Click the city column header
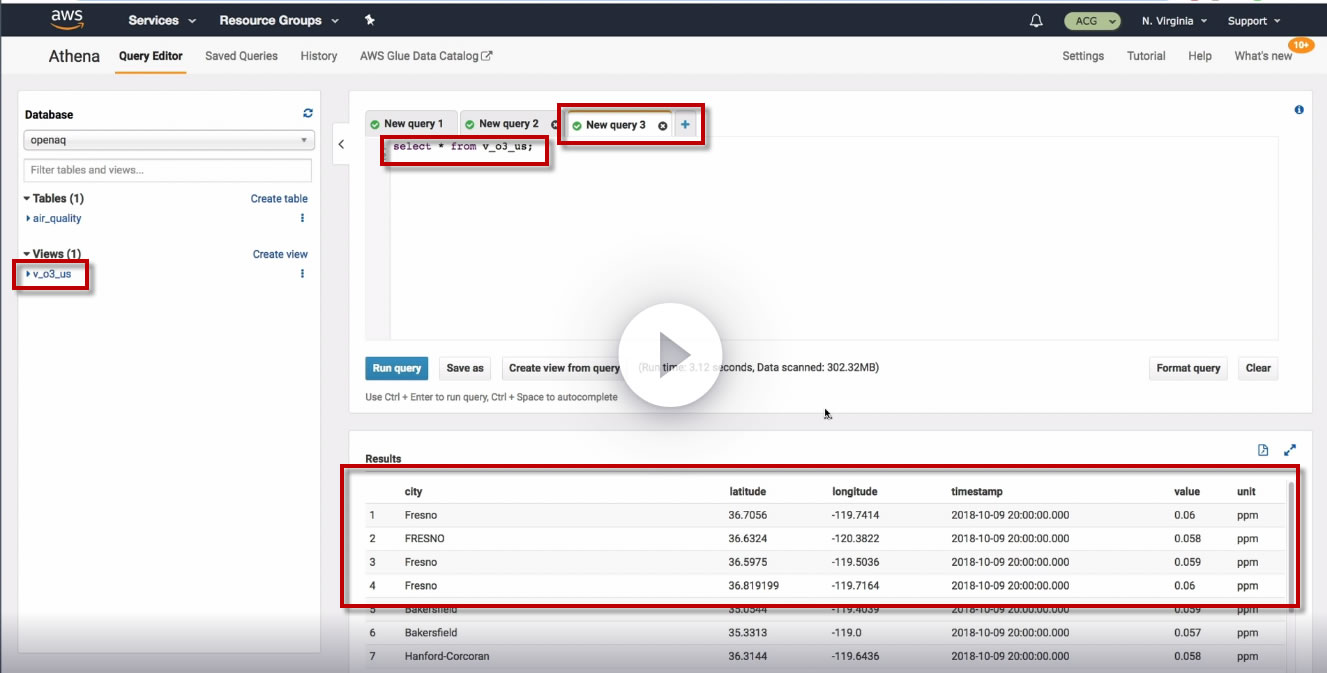Viewport: 1327px width, 673px height. pyautogui.click(x=413, y=492)
